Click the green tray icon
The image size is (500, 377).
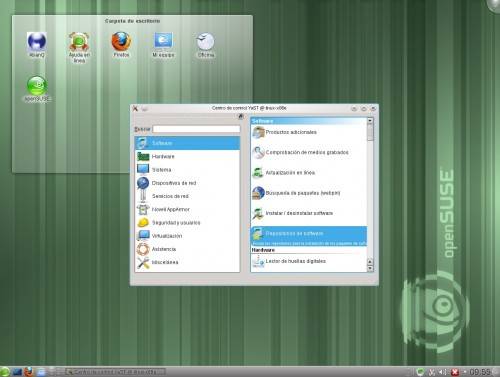(421, 372)
